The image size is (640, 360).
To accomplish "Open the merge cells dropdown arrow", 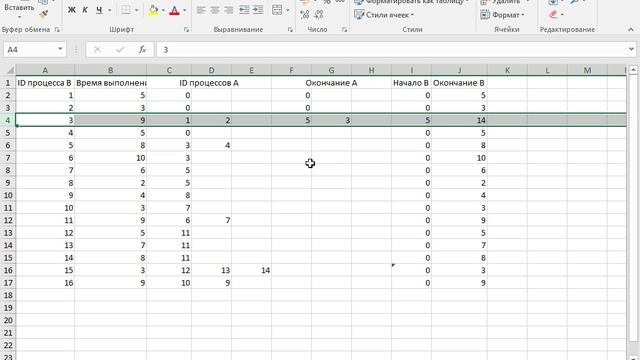I will [288, 10].
